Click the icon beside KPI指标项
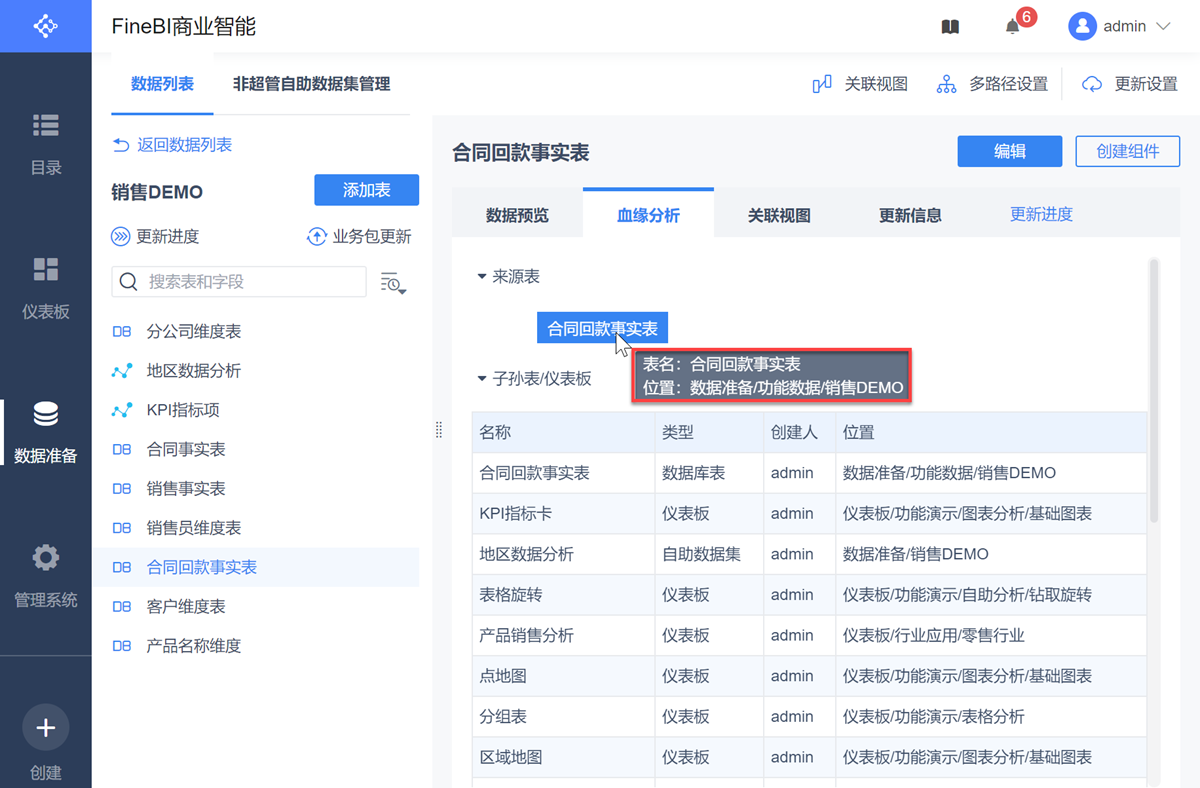The width and height of the screenshot is (1200, 788). click(x=122, y=410)
